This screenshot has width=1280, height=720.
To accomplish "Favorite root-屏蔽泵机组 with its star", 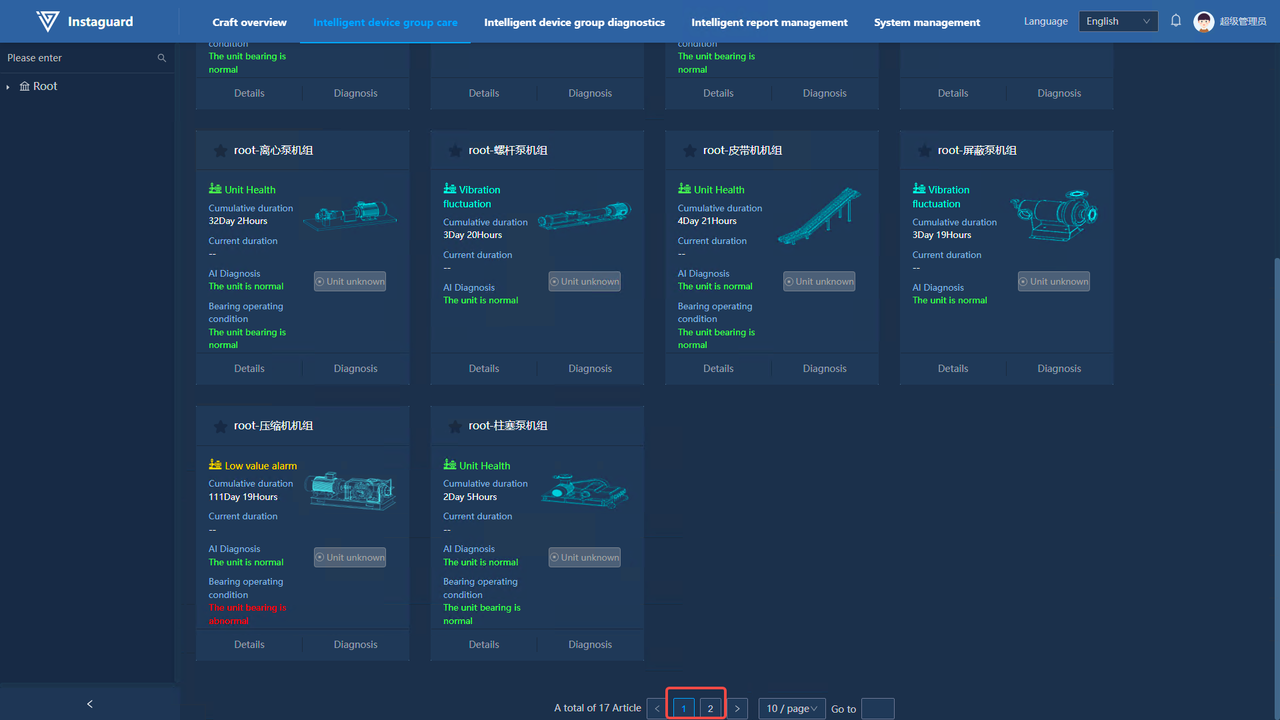I will (924, 150).
